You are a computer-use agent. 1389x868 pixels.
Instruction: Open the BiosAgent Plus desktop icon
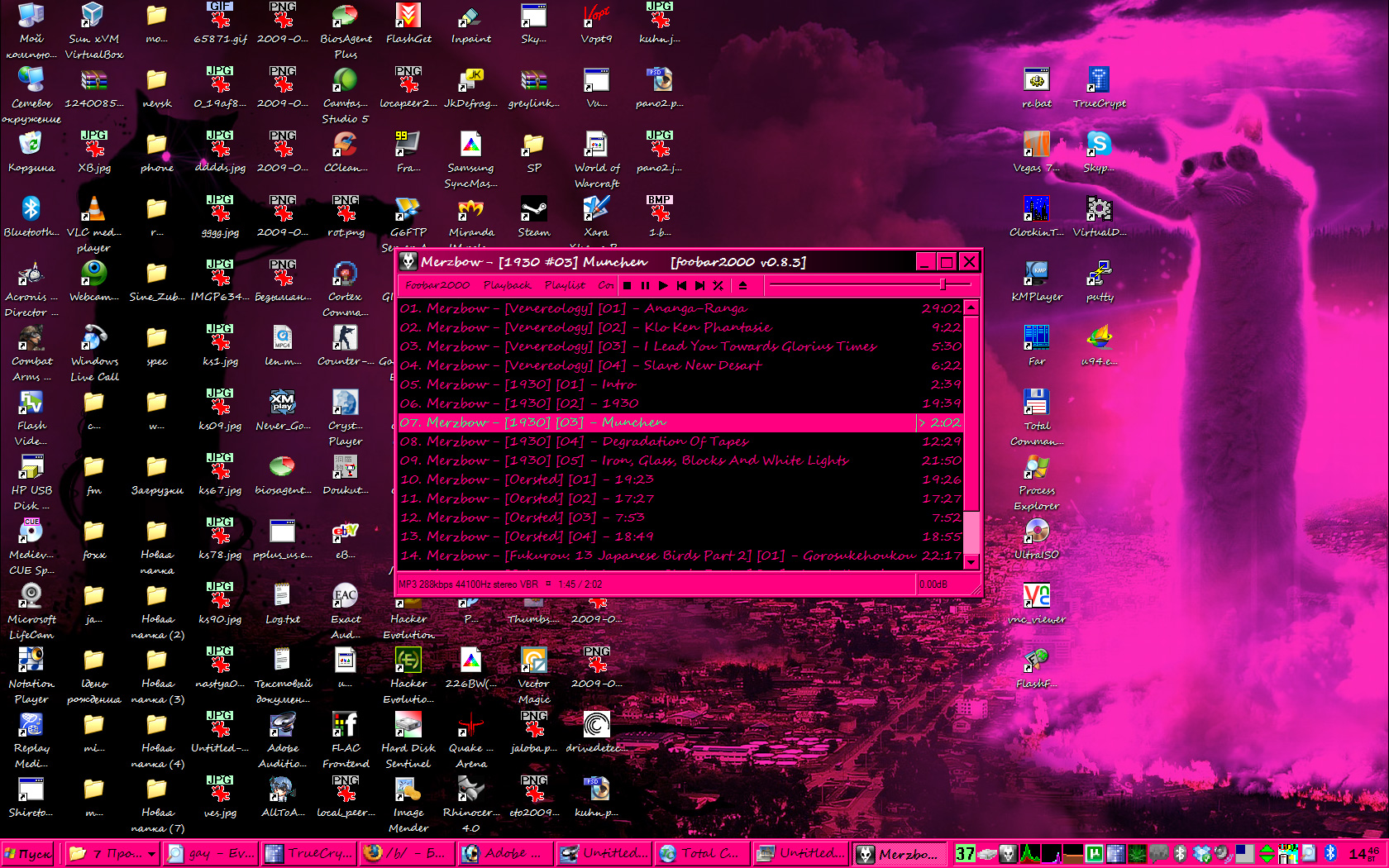click(x=346, y=31)
